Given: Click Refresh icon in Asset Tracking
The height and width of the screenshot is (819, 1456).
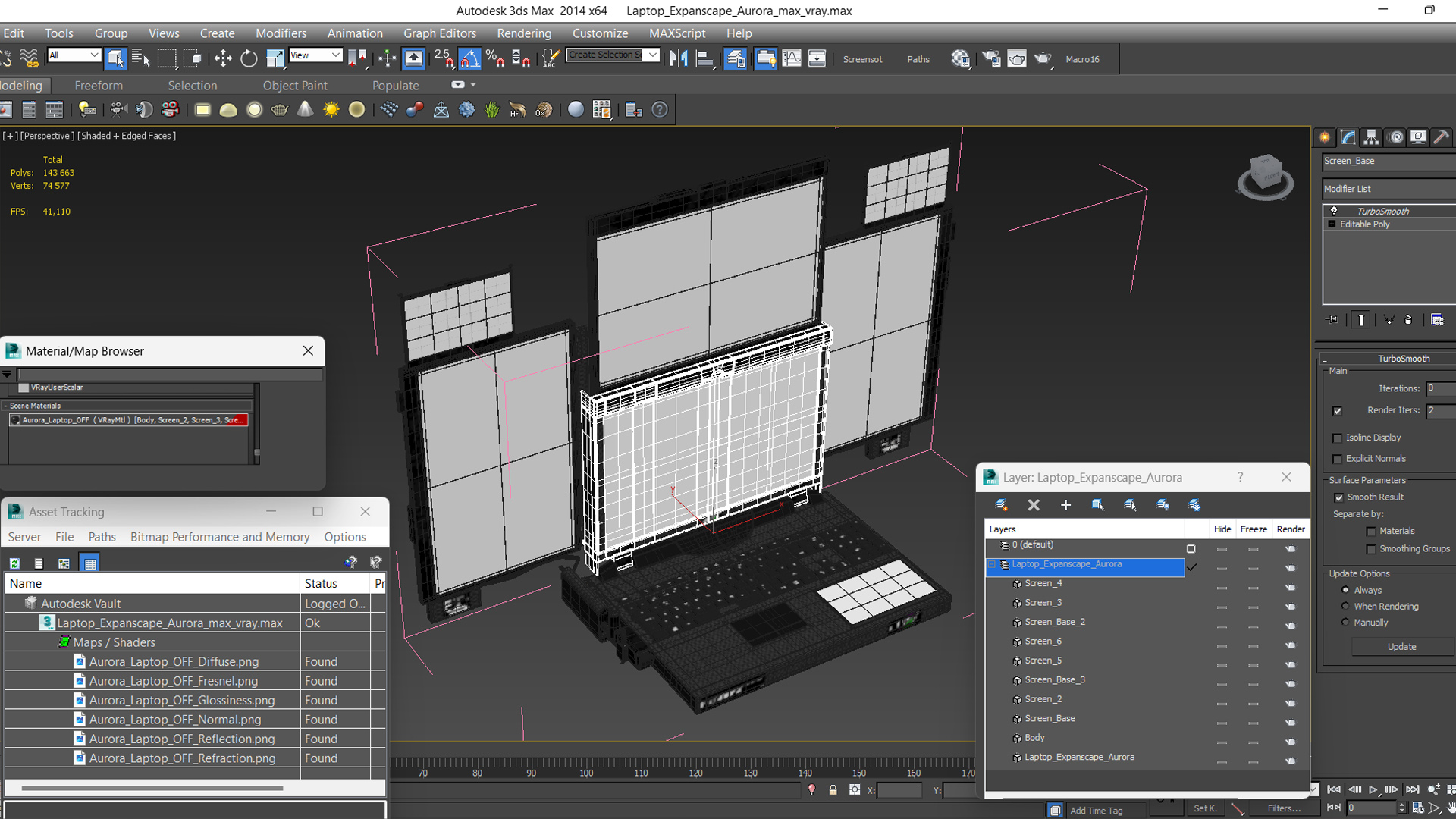Looking at the screenshot, I should (14, 563).
